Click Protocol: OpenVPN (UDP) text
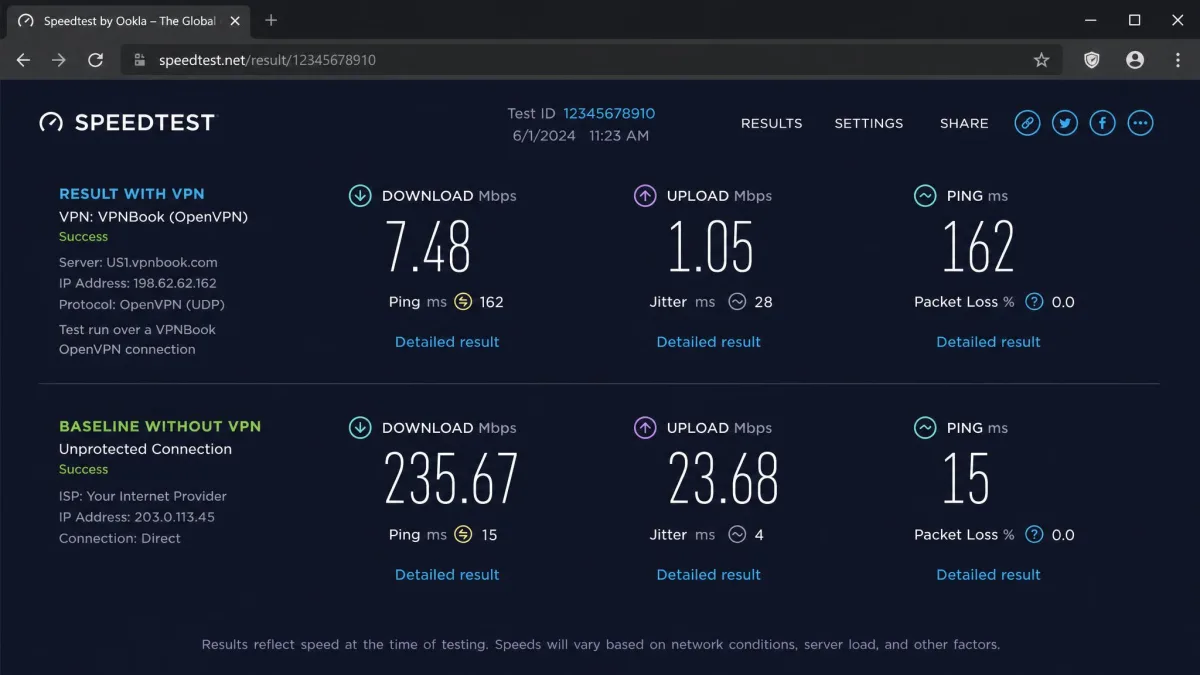Viewport: 1200px width, 675px height. pyautogui.click(x=141, y=305)
